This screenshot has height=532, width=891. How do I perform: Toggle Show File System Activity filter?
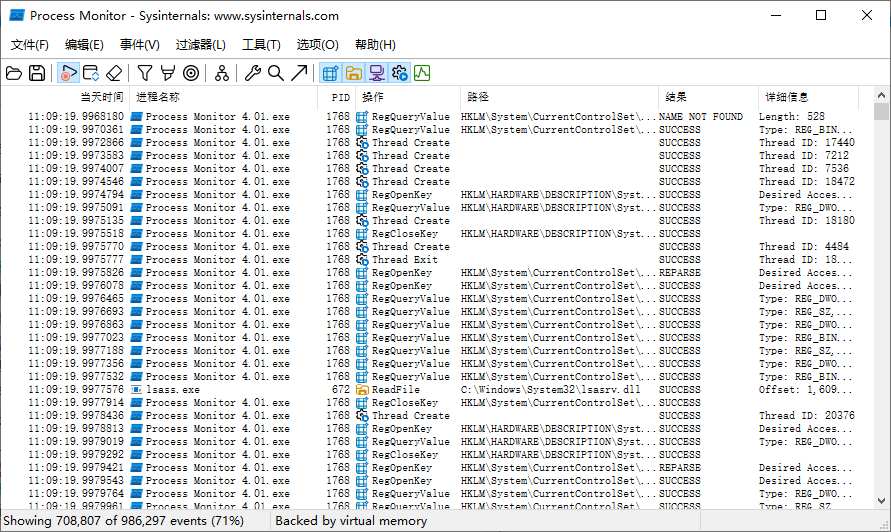coord(353,73)
